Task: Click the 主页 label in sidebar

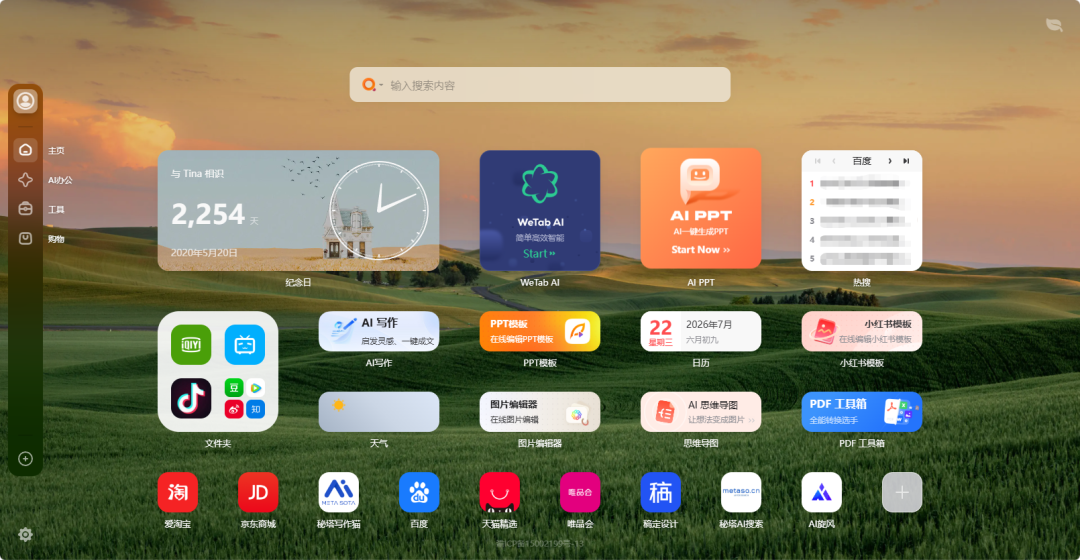Action: (56, 150)
